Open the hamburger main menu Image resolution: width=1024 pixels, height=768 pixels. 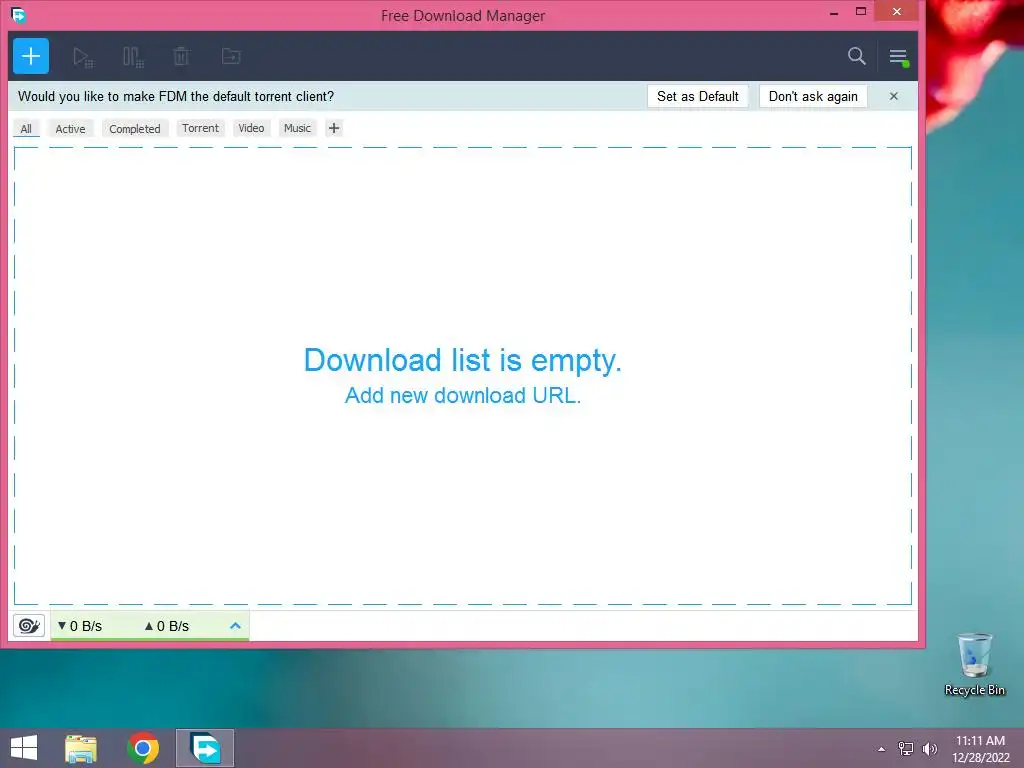coord(899,57)
